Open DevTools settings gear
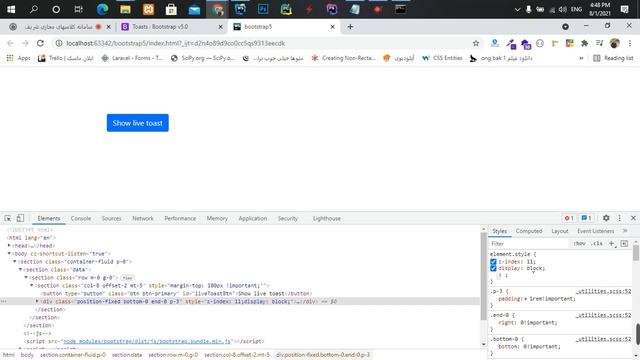Viewport: 640px width, 360px height. pyautogui.click(x=606, y=218)
